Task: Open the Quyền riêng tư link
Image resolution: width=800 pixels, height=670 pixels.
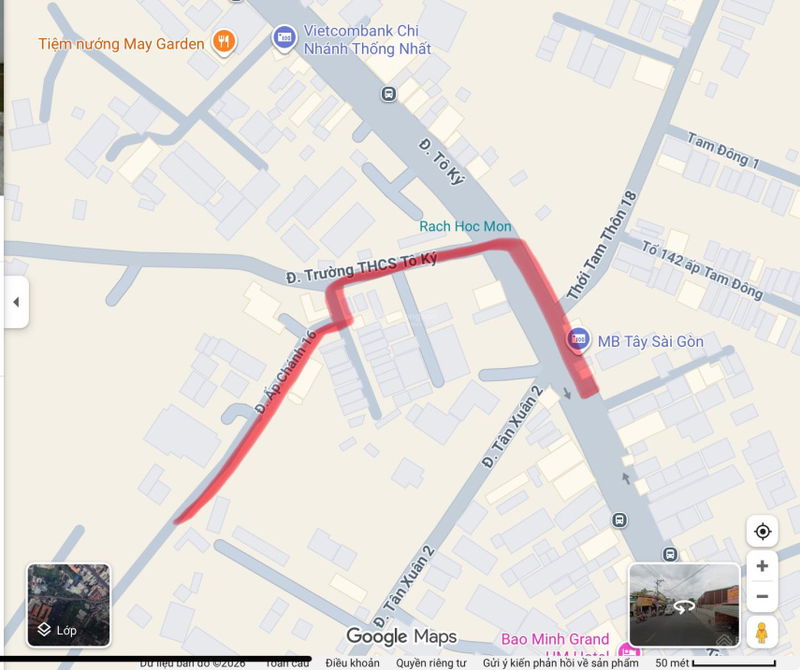Action: [x=431, y=662]
